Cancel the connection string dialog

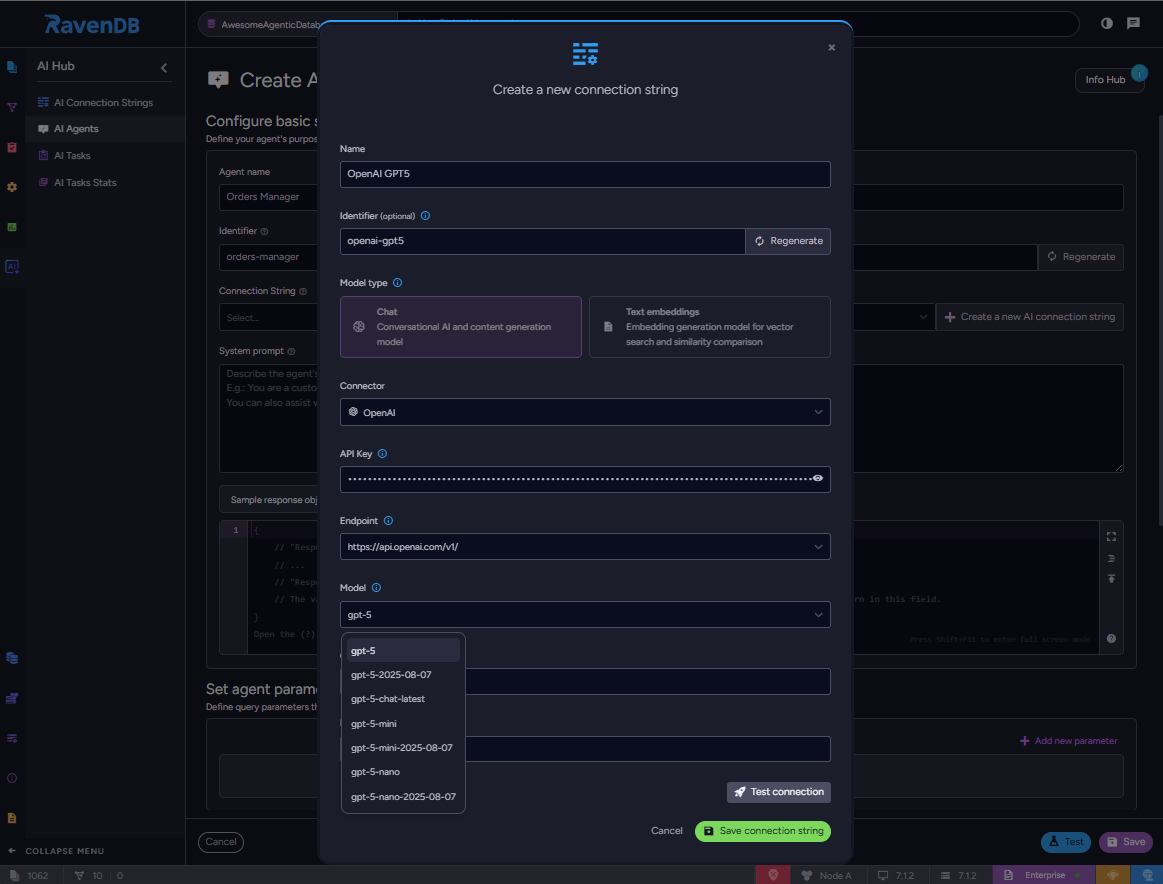(667, 831)
